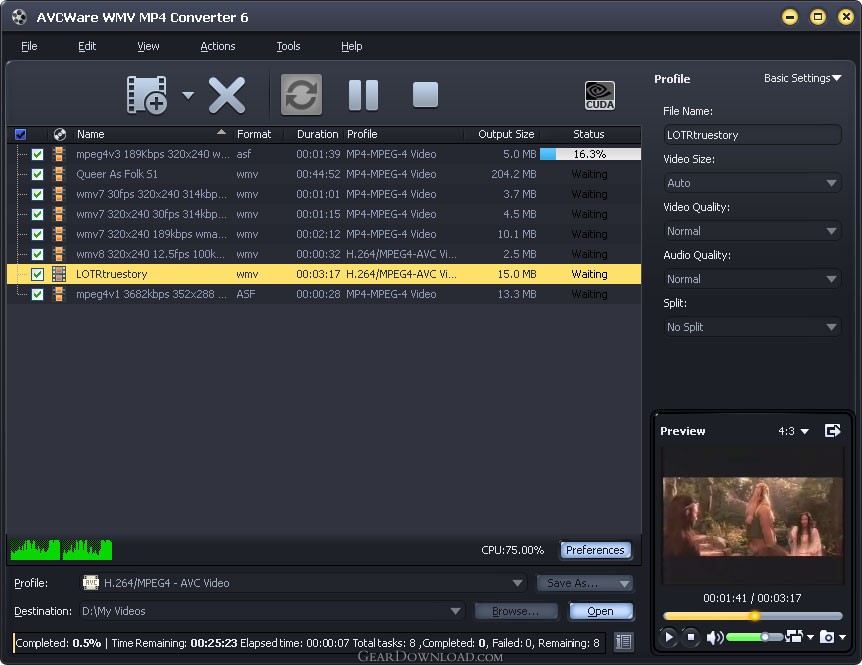Viewport: 862px width, 665px height.
Task: Click the preview seek bar slider
Action: [x=753, y=616]
